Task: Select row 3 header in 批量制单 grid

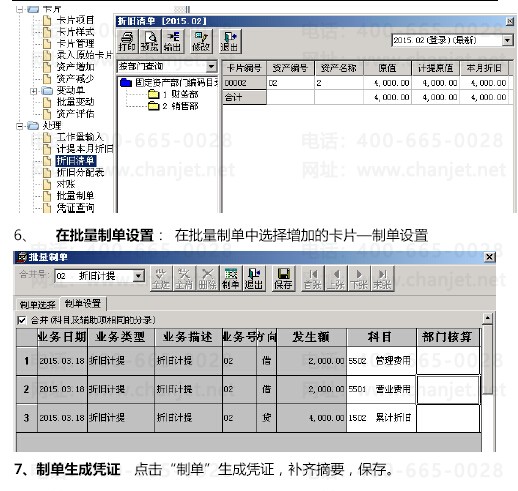Action: [x=27, y=418]
